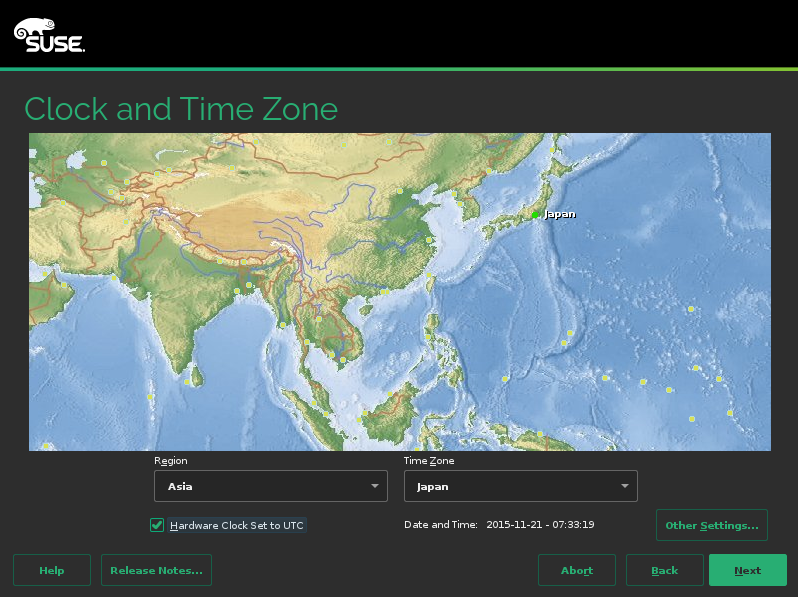Open Other Settings dialog
Screen dimensions: 798x597
(712, 525)
